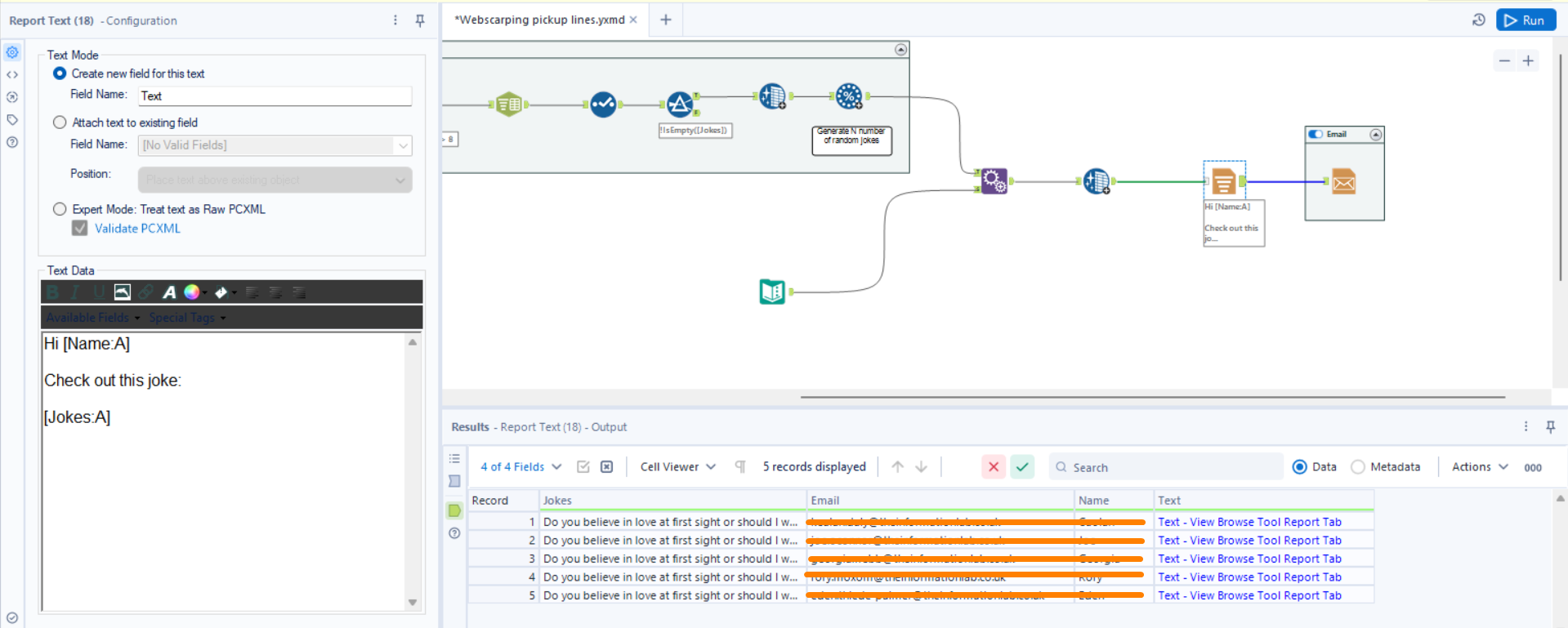This screenshot has height=628, width=1568.
Task: Open the Annotation tag icon
Action: [x=12, y=120]
